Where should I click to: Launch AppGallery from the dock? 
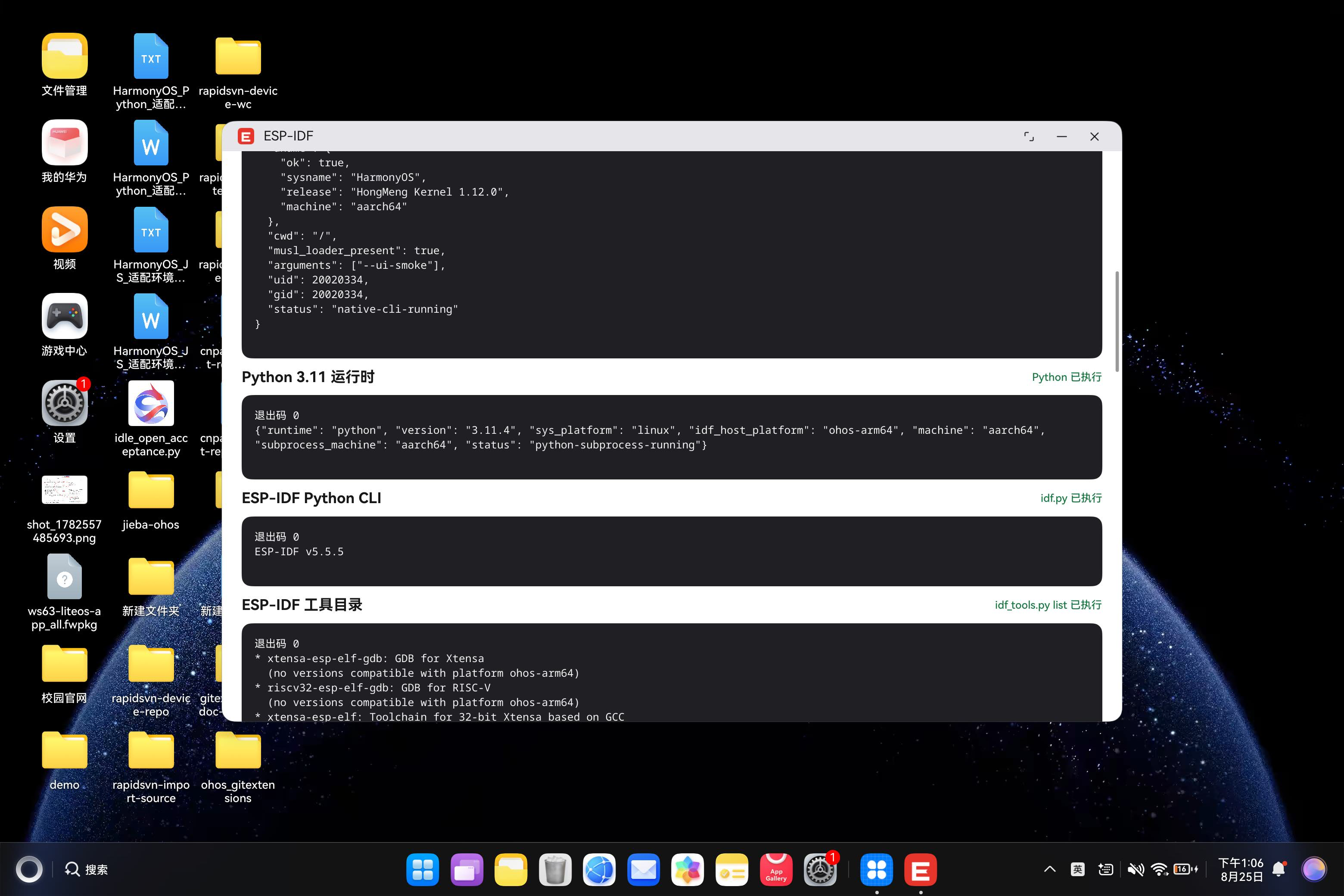776,869
